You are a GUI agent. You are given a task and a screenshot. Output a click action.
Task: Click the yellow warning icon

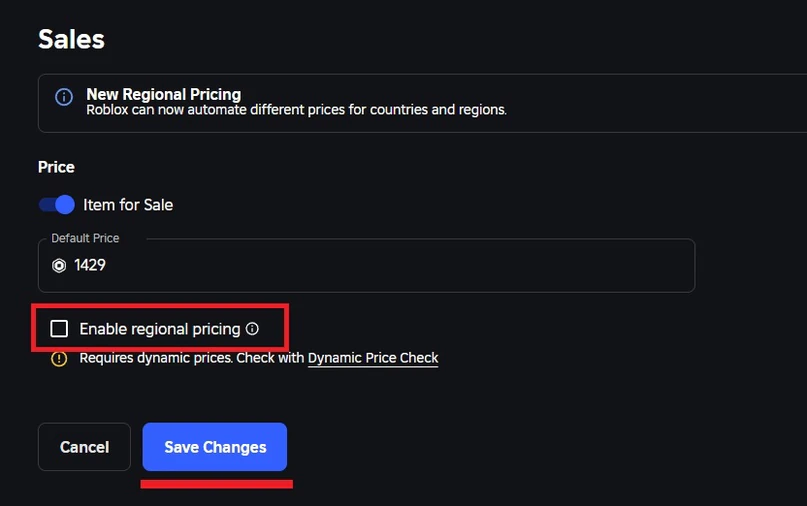pos(59,358)
